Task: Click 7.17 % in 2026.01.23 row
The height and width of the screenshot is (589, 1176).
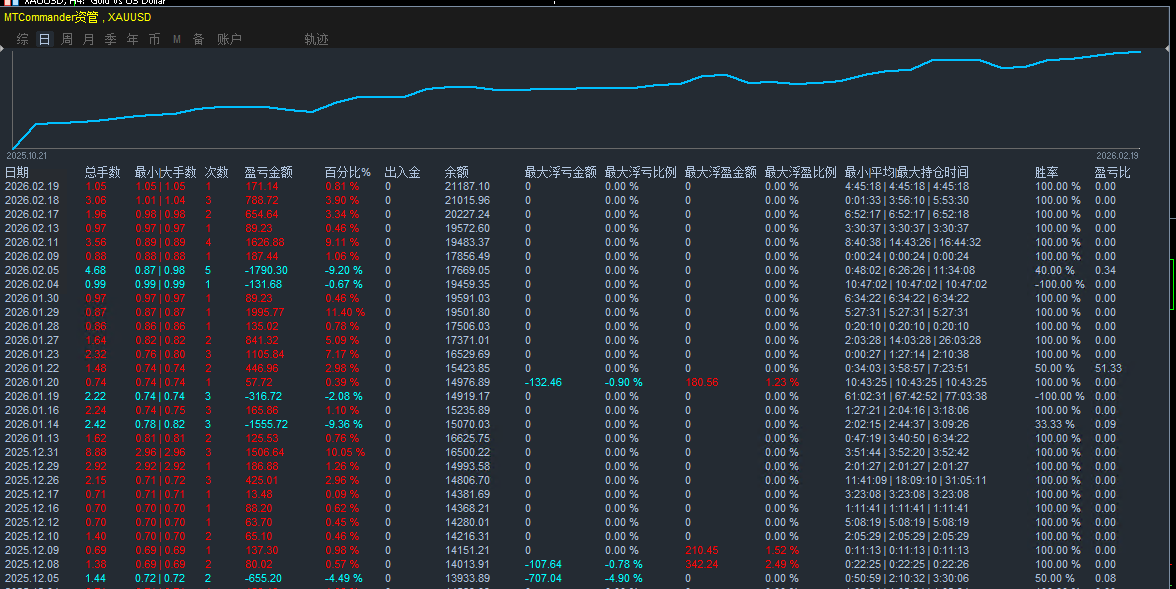Action: [x=342, y=354]
